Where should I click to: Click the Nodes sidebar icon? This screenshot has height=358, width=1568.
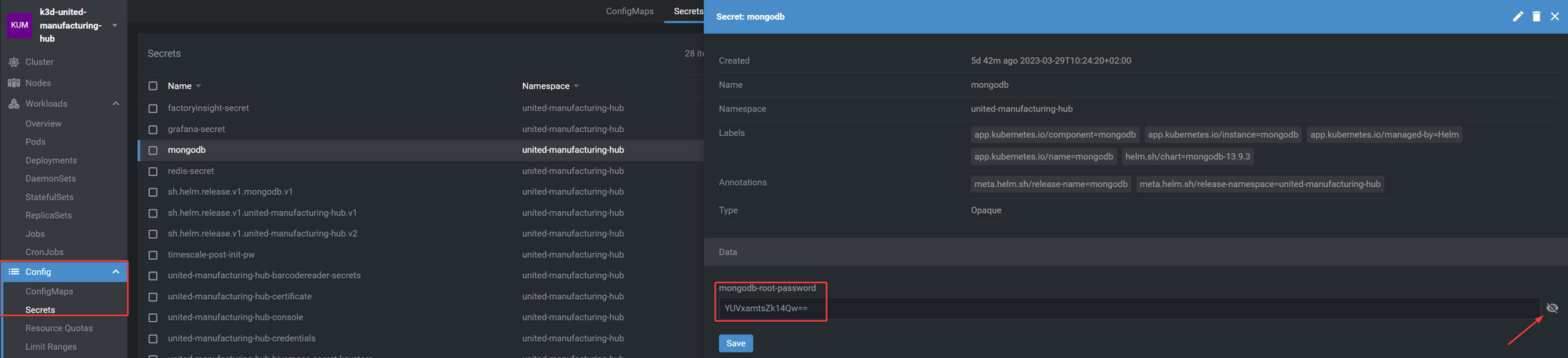13,83
